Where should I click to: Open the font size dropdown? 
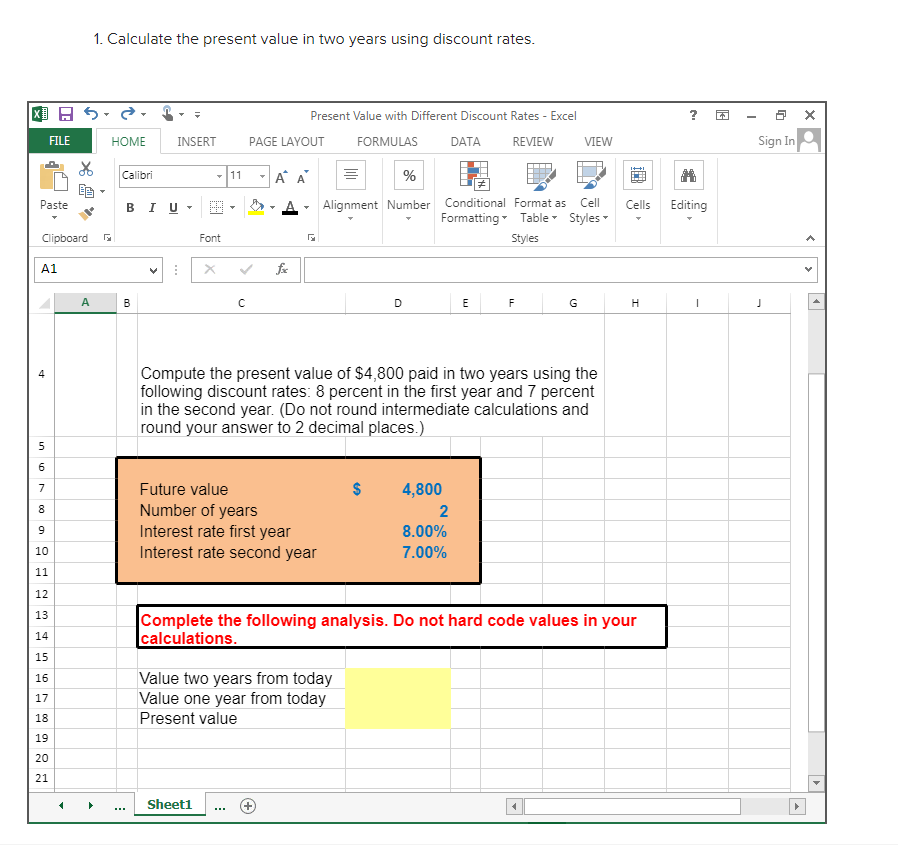point(262,177)
